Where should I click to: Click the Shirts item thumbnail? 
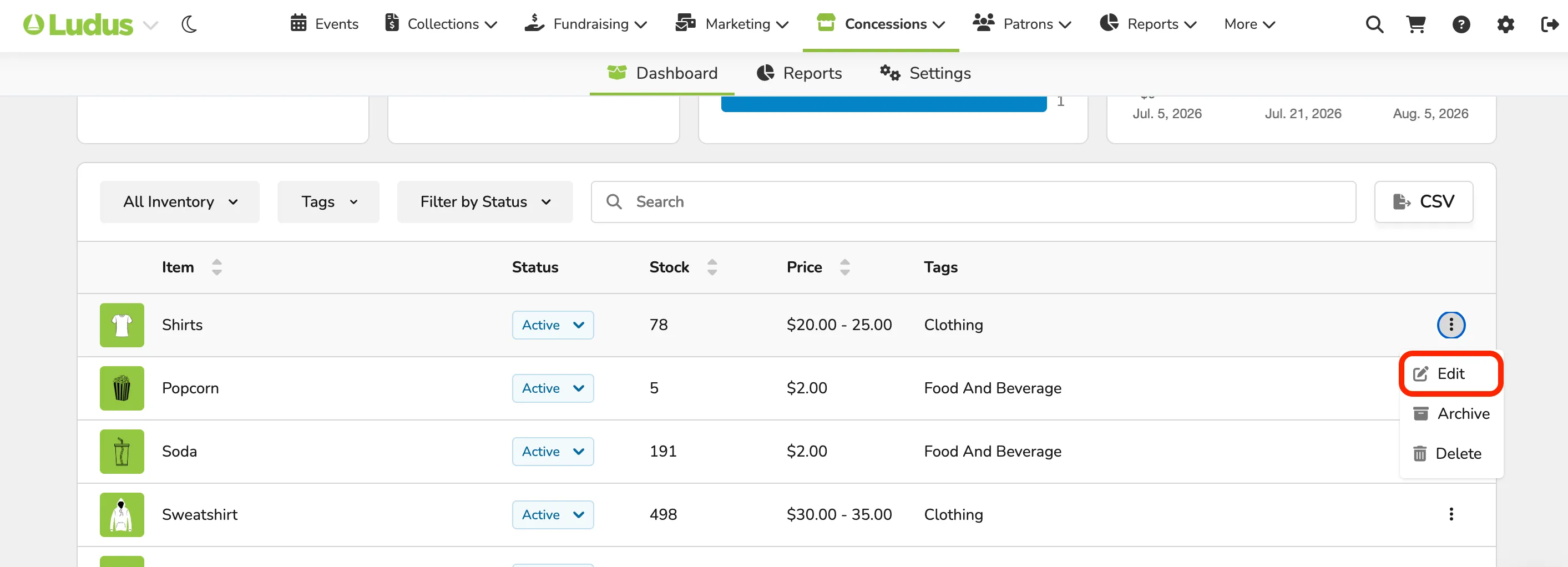coord(122,325)
